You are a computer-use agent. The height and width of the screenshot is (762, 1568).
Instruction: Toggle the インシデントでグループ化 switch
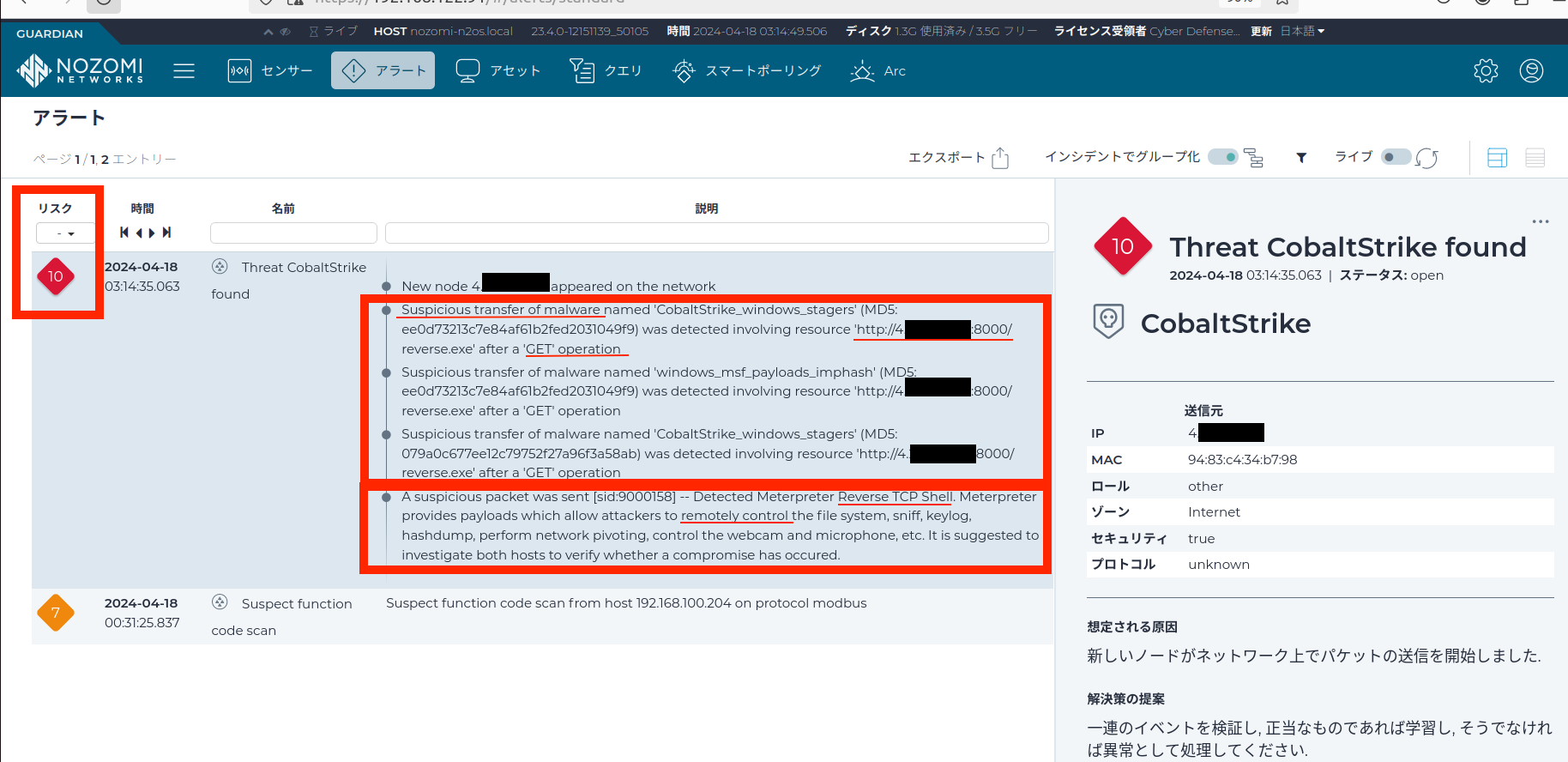coord(1222,157)
